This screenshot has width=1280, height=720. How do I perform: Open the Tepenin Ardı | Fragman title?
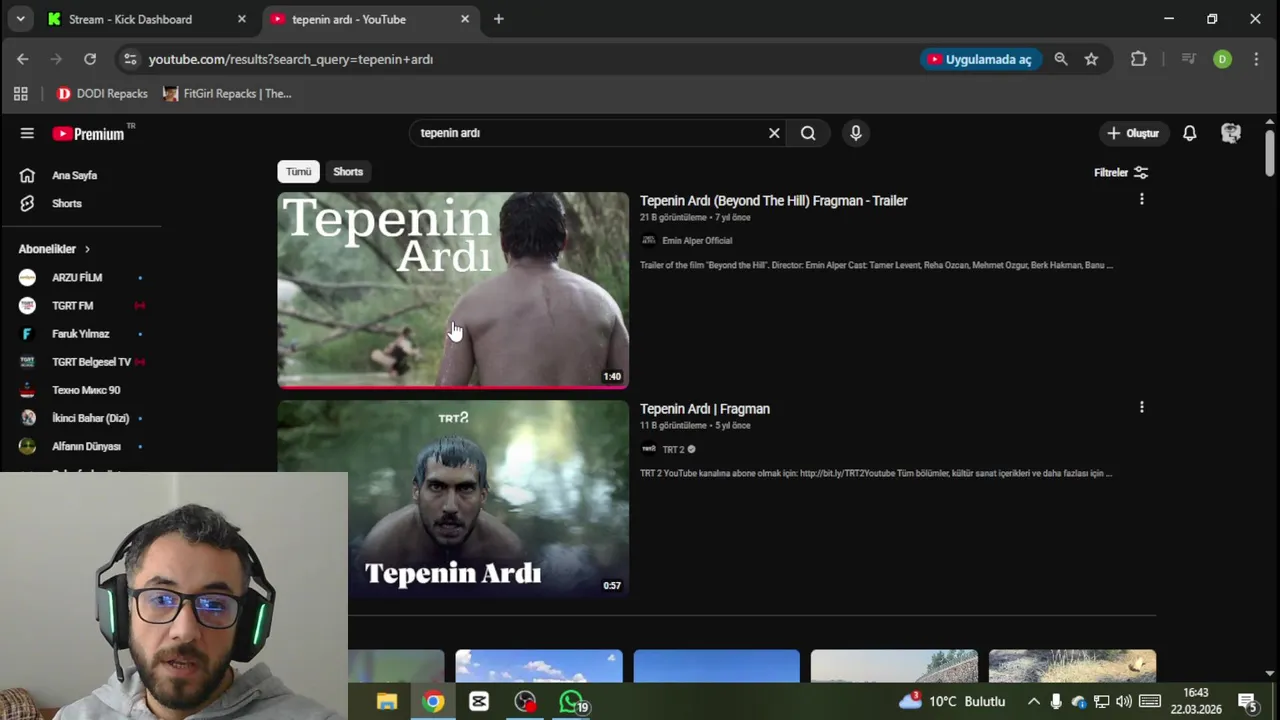pyautogui.click(x=705, y=408)
